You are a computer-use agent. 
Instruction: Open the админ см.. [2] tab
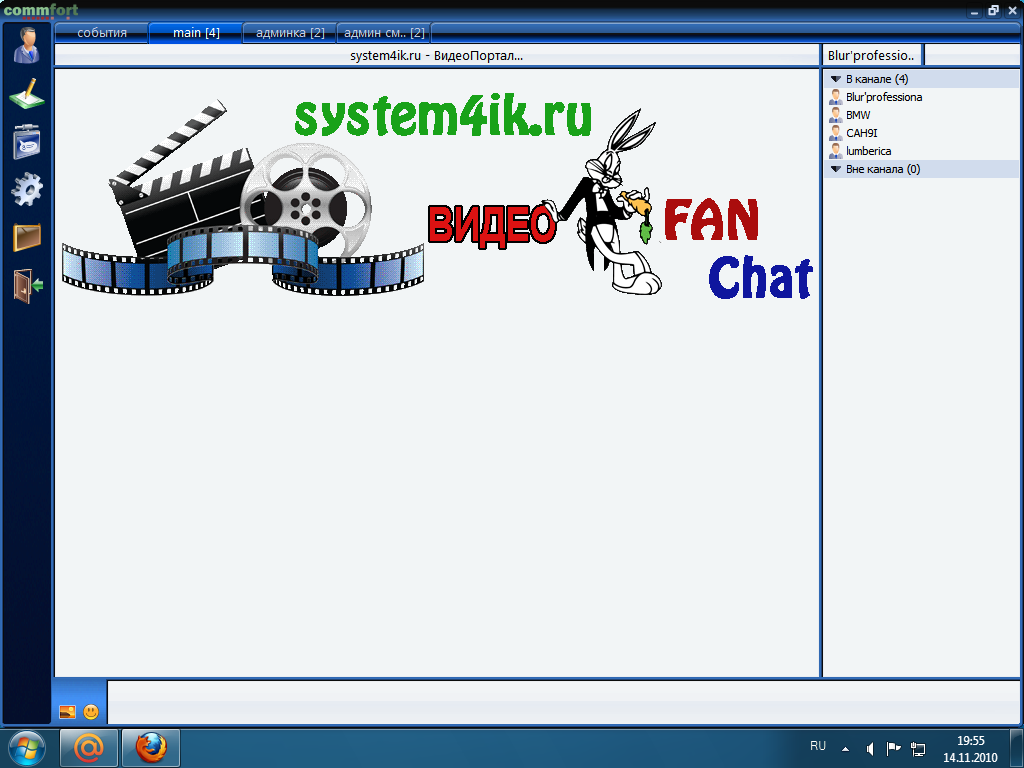(384, 33)
